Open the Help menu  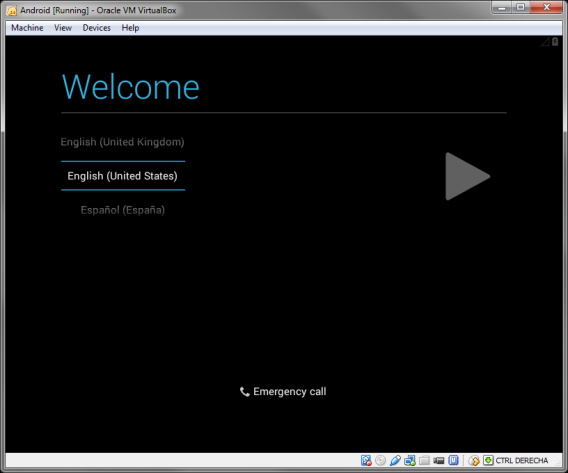[x=130, y=28]
